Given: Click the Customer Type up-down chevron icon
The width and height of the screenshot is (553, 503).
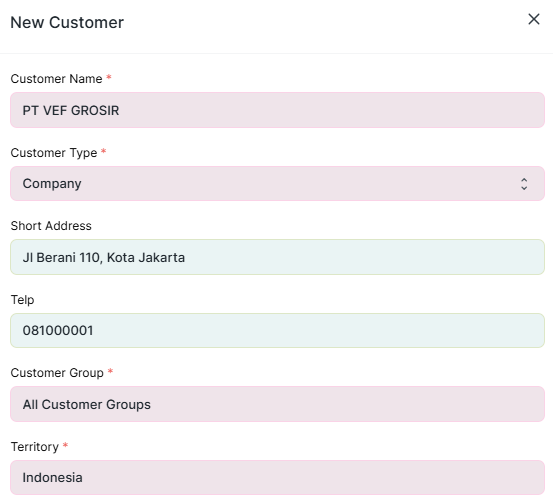Looking at the screenshot, I should click(524, 184).
